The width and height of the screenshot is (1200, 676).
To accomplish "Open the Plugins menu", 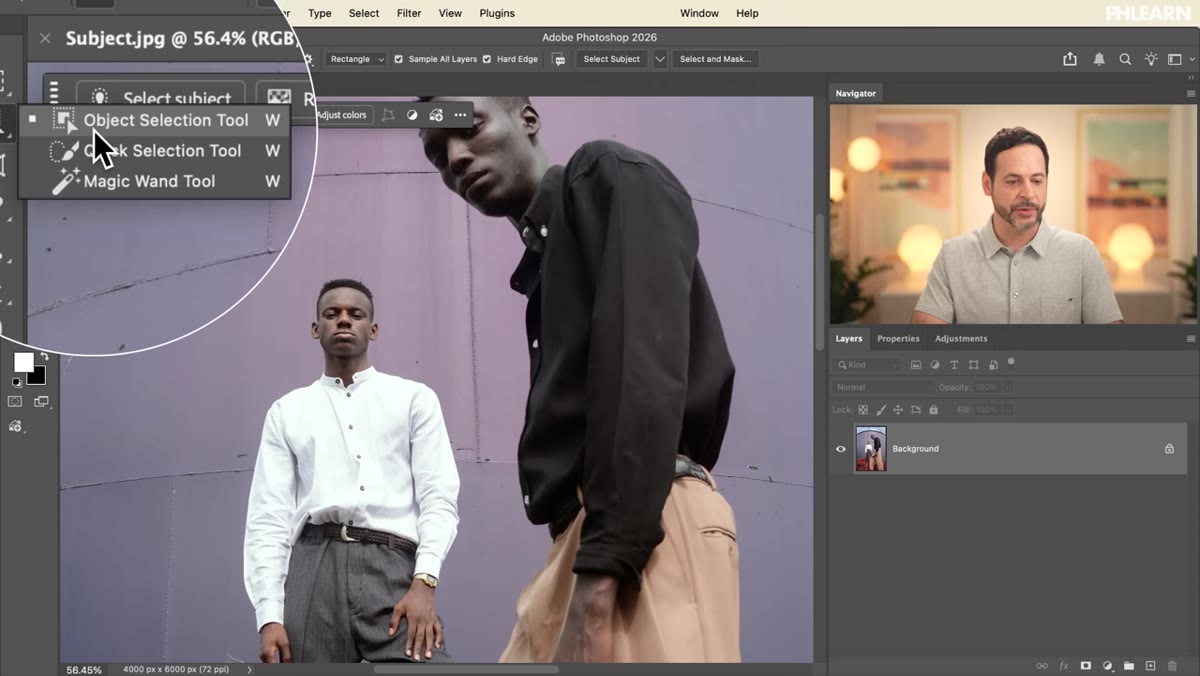I will [x=497, y=13].
